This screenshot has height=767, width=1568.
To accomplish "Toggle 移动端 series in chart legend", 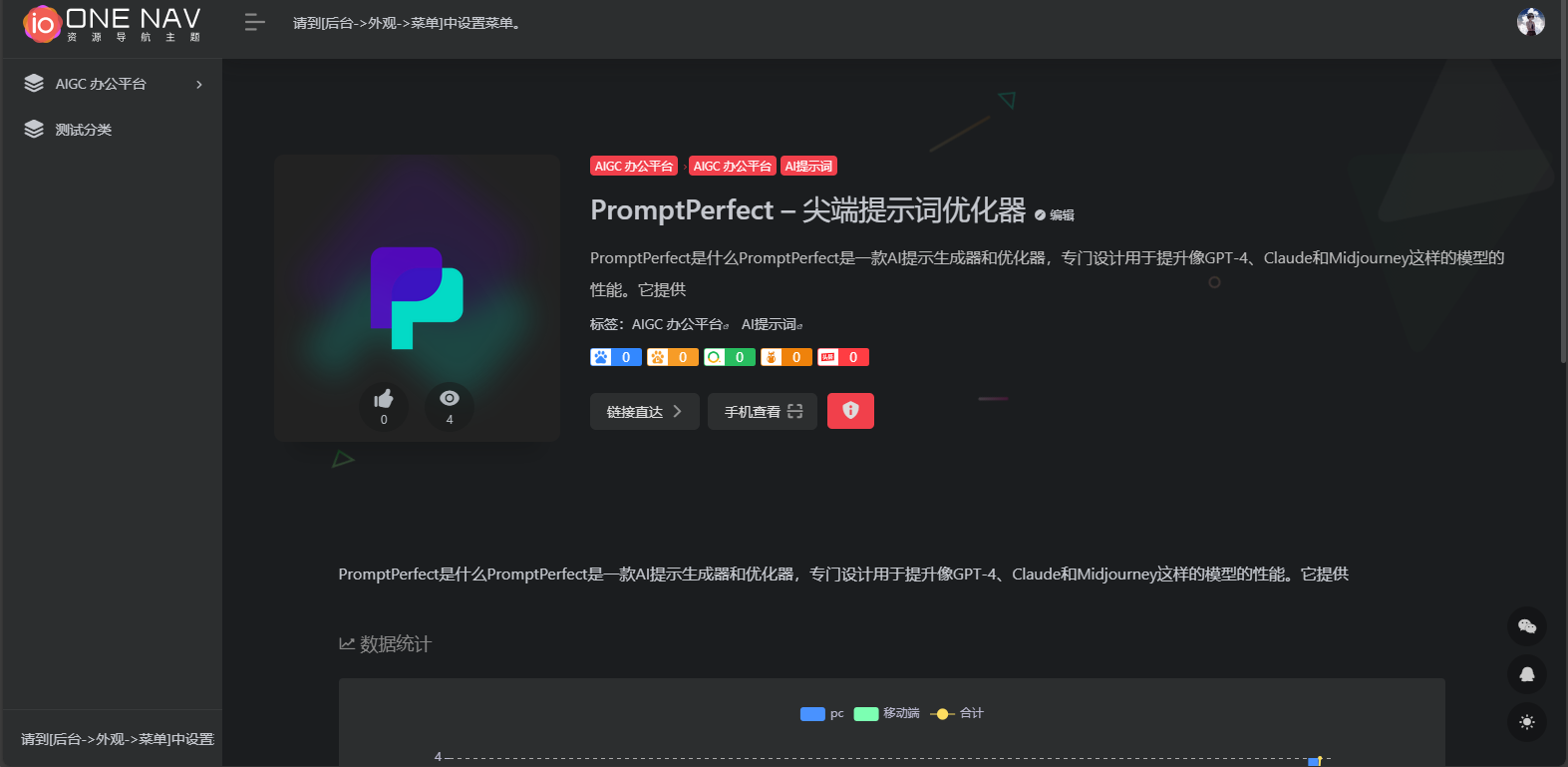I will click(x=887, y=713).
